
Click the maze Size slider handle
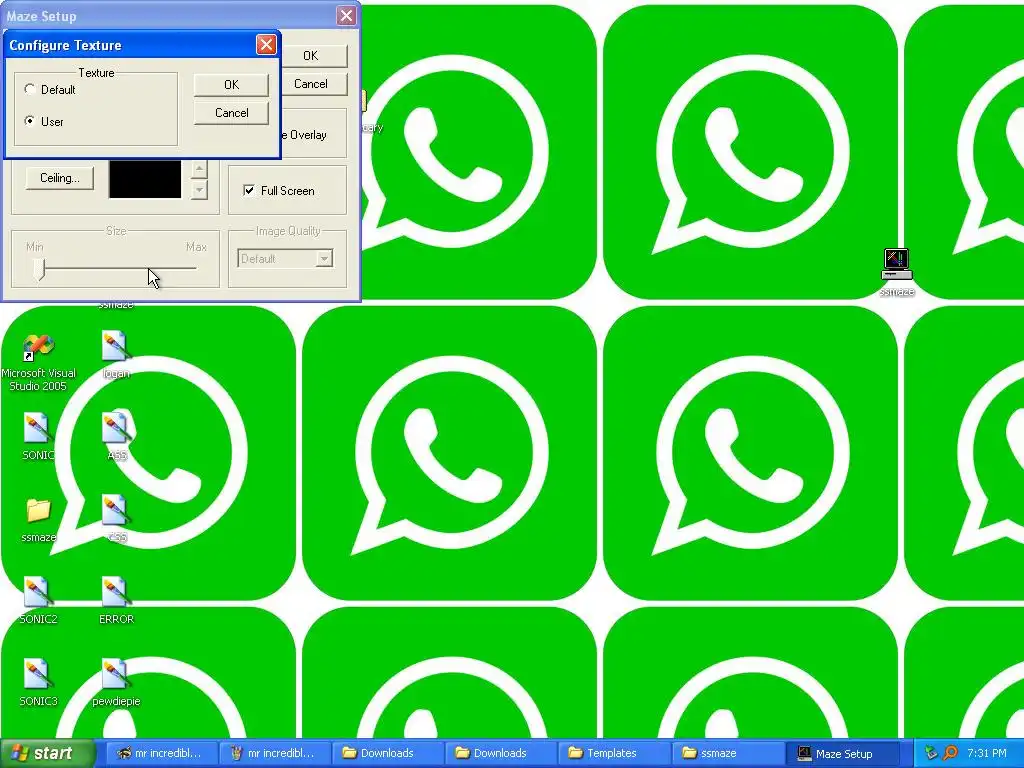40,268
